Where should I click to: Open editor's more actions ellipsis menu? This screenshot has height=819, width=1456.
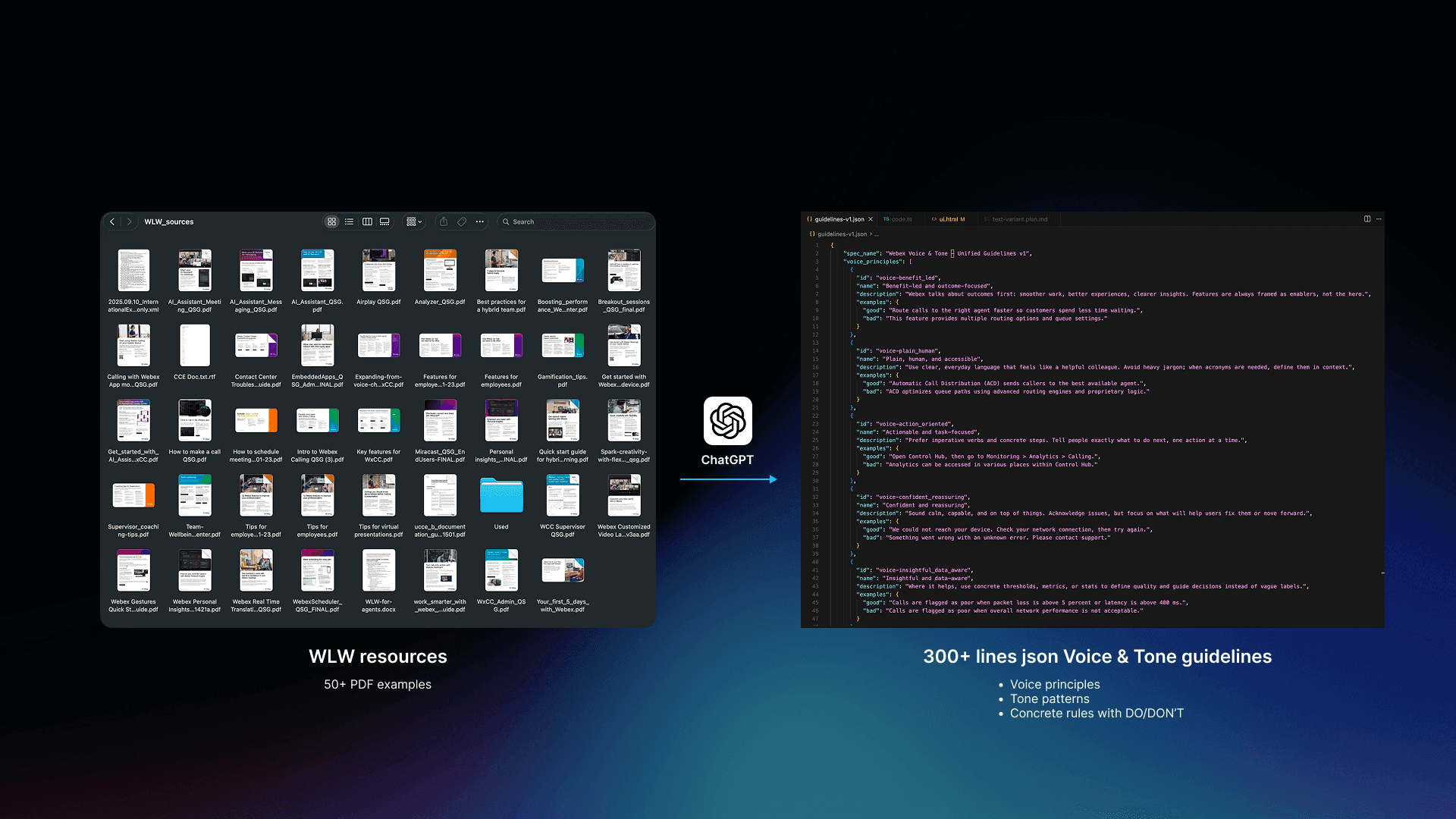(1379, 219)
